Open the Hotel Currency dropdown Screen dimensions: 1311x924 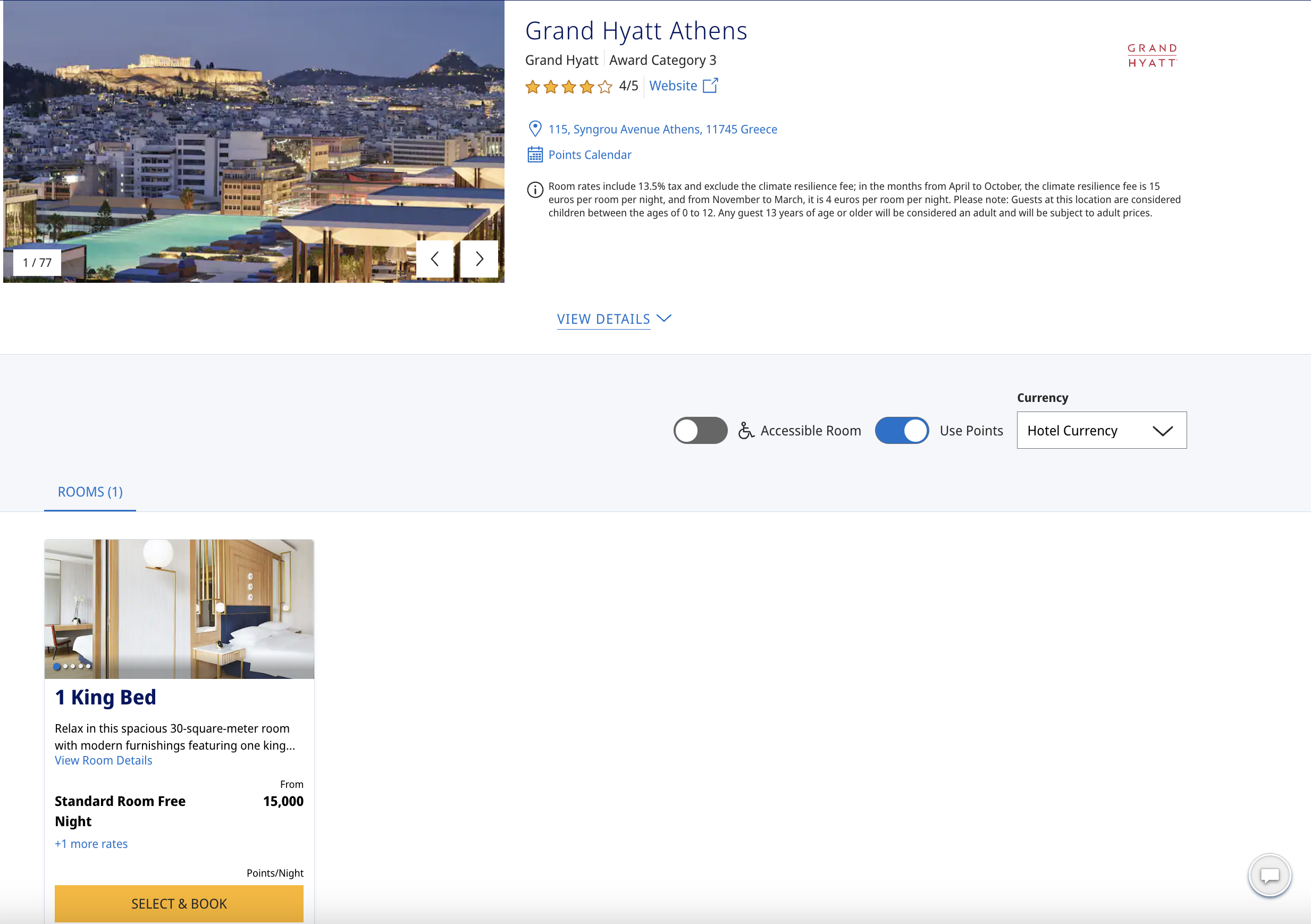[x=1102, y=431]
